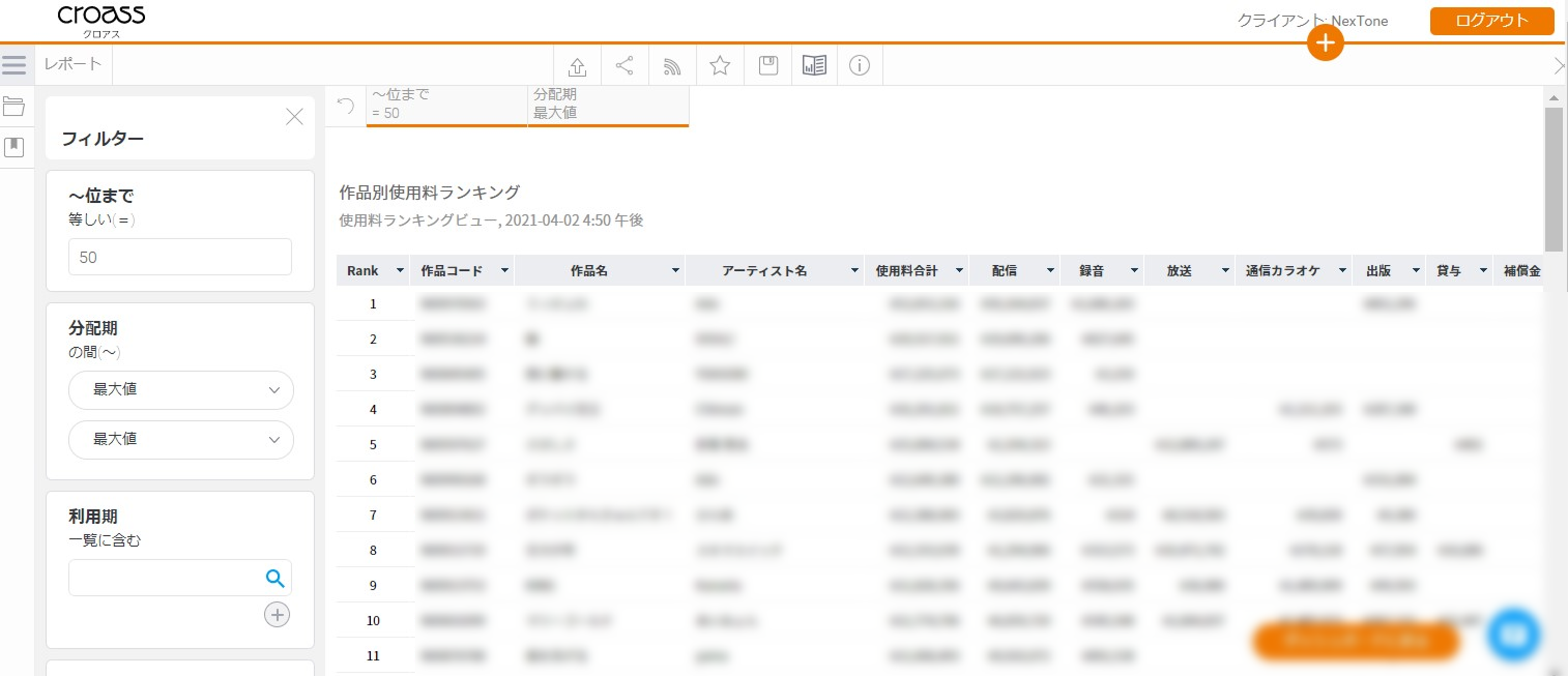Open the hamburger menu icon
This screenshot has width=1568, height=676.
tap(14, 64)
